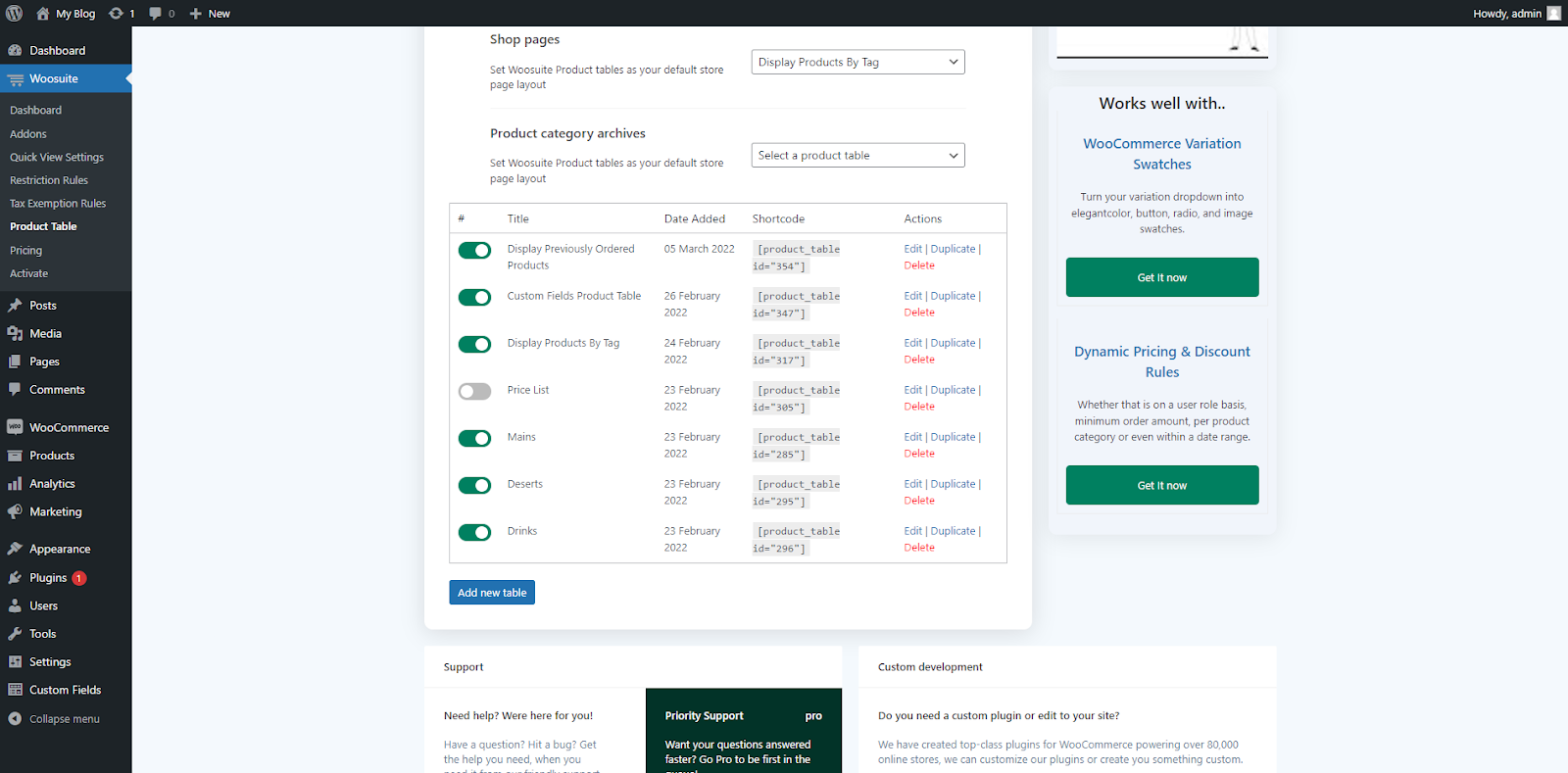Select the id="305" product_table shortcode
1568x773 pixels.
click(x=796, y=399)
